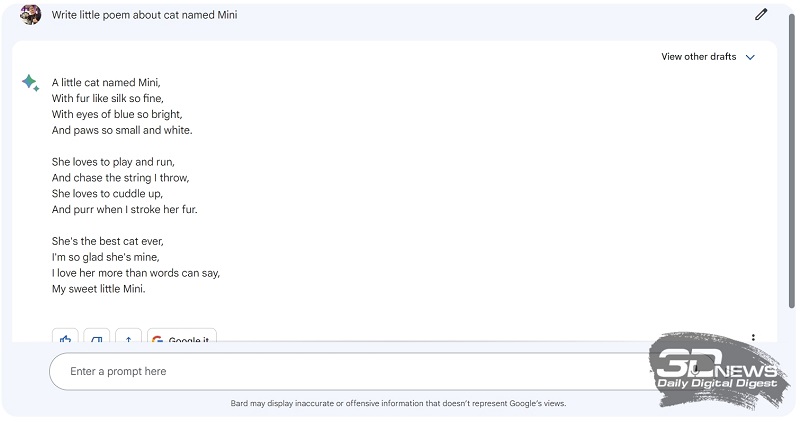
Task: Click the pencil icon to edit the prompt
Action: 761,15
